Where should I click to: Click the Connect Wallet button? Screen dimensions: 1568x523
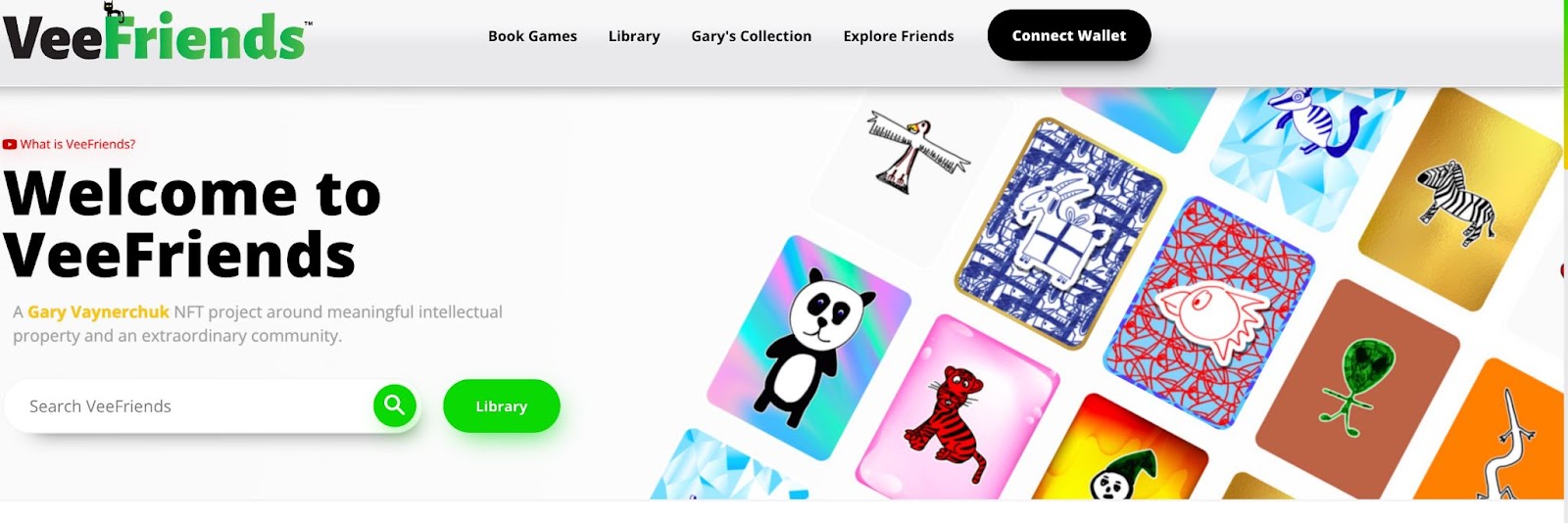(x=1069, y=35)
